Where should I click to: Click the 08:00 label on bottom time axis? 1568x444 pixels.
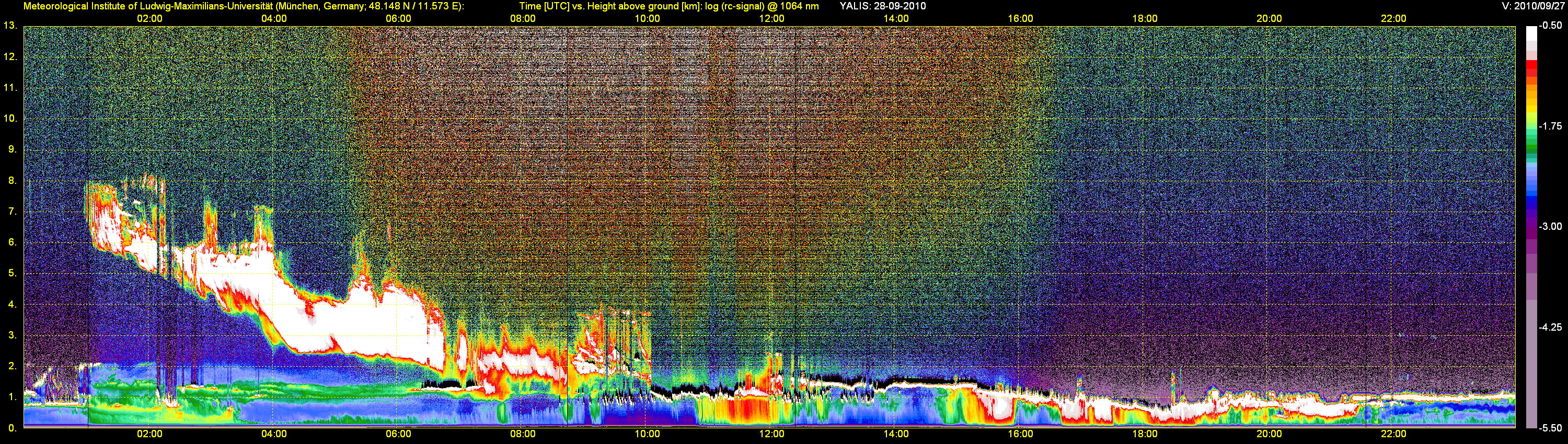pos(523,434)
